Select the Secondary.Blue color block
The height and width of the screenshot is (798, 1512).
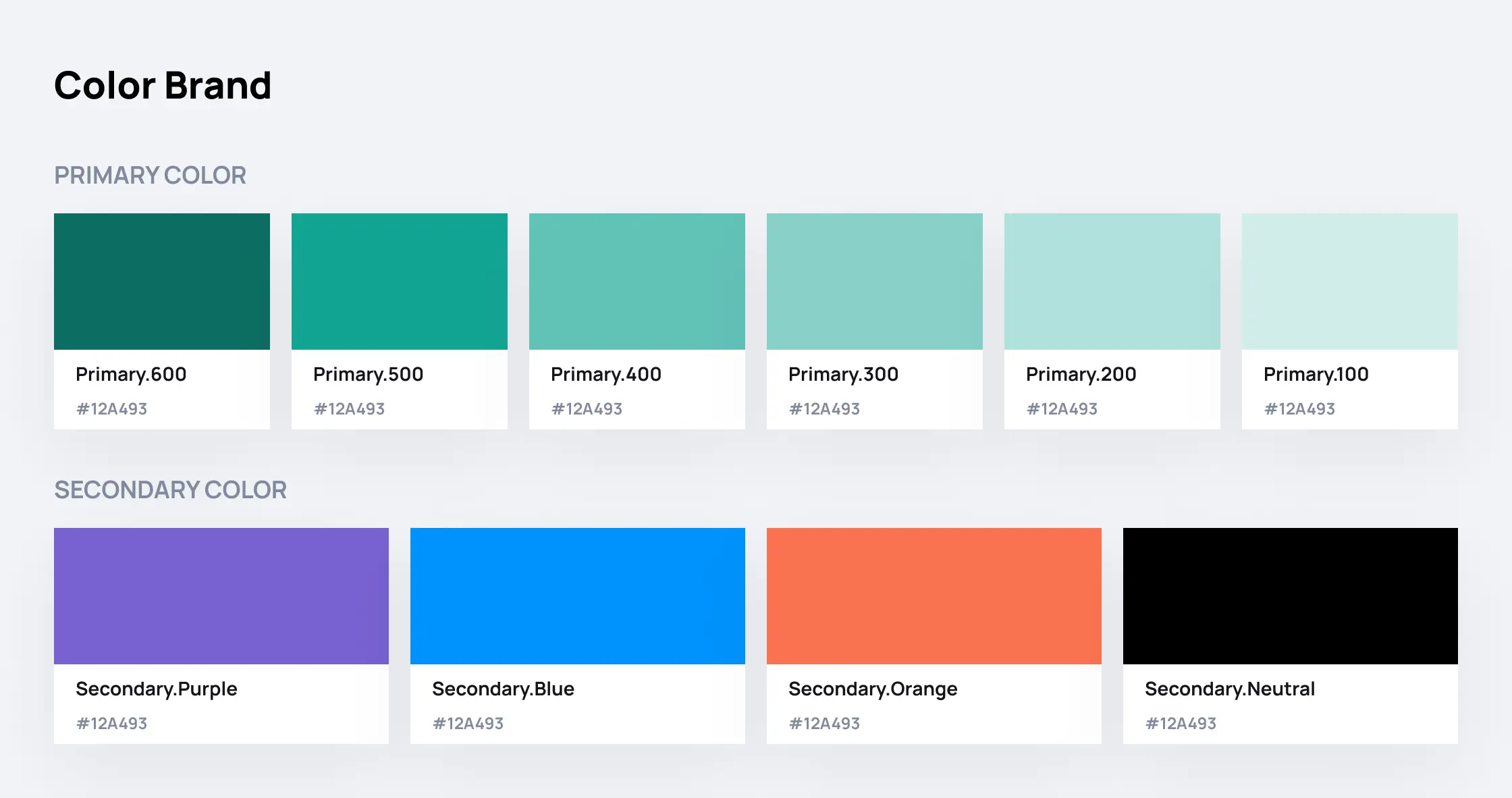578,596
